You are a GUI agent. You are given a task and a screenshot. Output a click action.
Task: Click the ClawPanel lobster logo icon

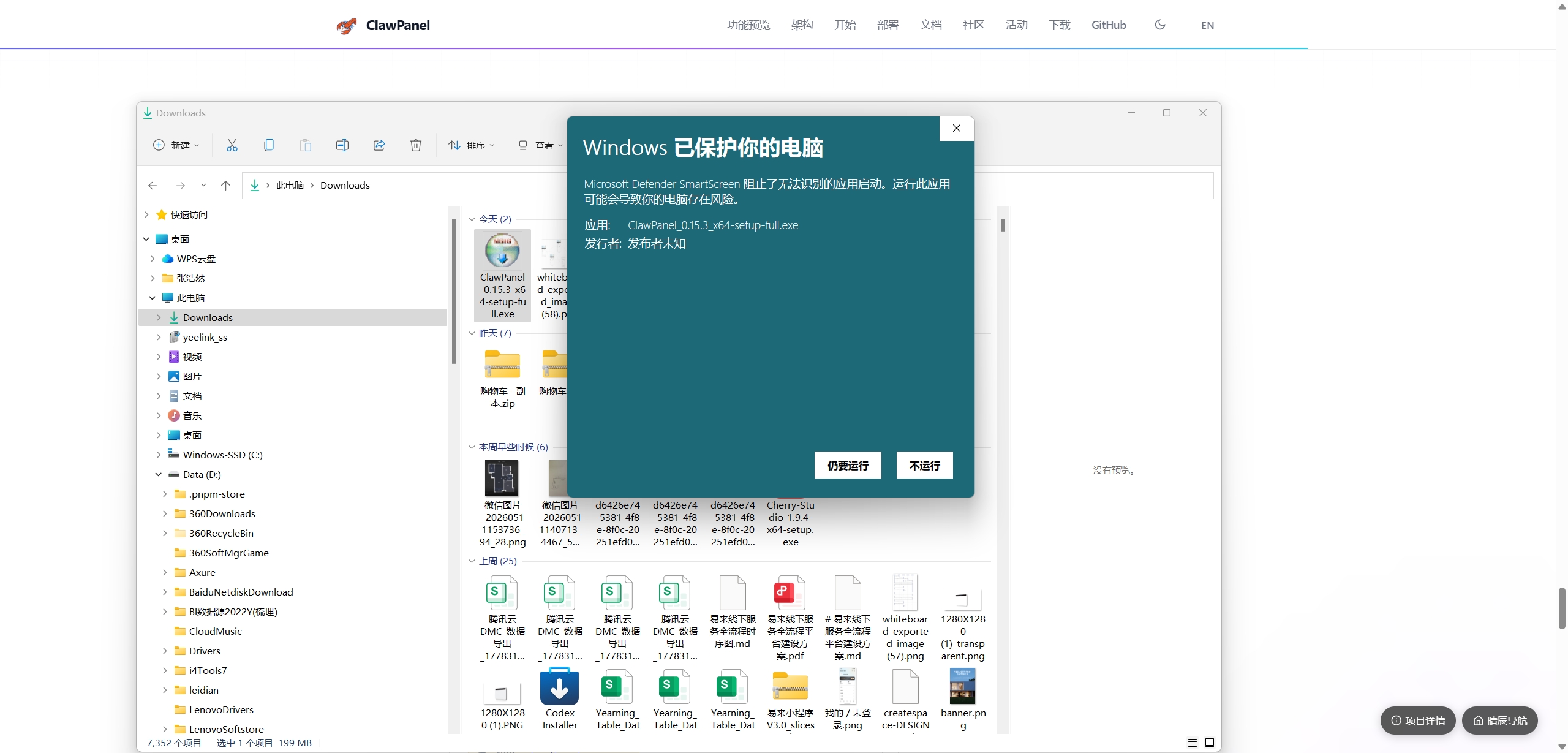click(347, 25)
